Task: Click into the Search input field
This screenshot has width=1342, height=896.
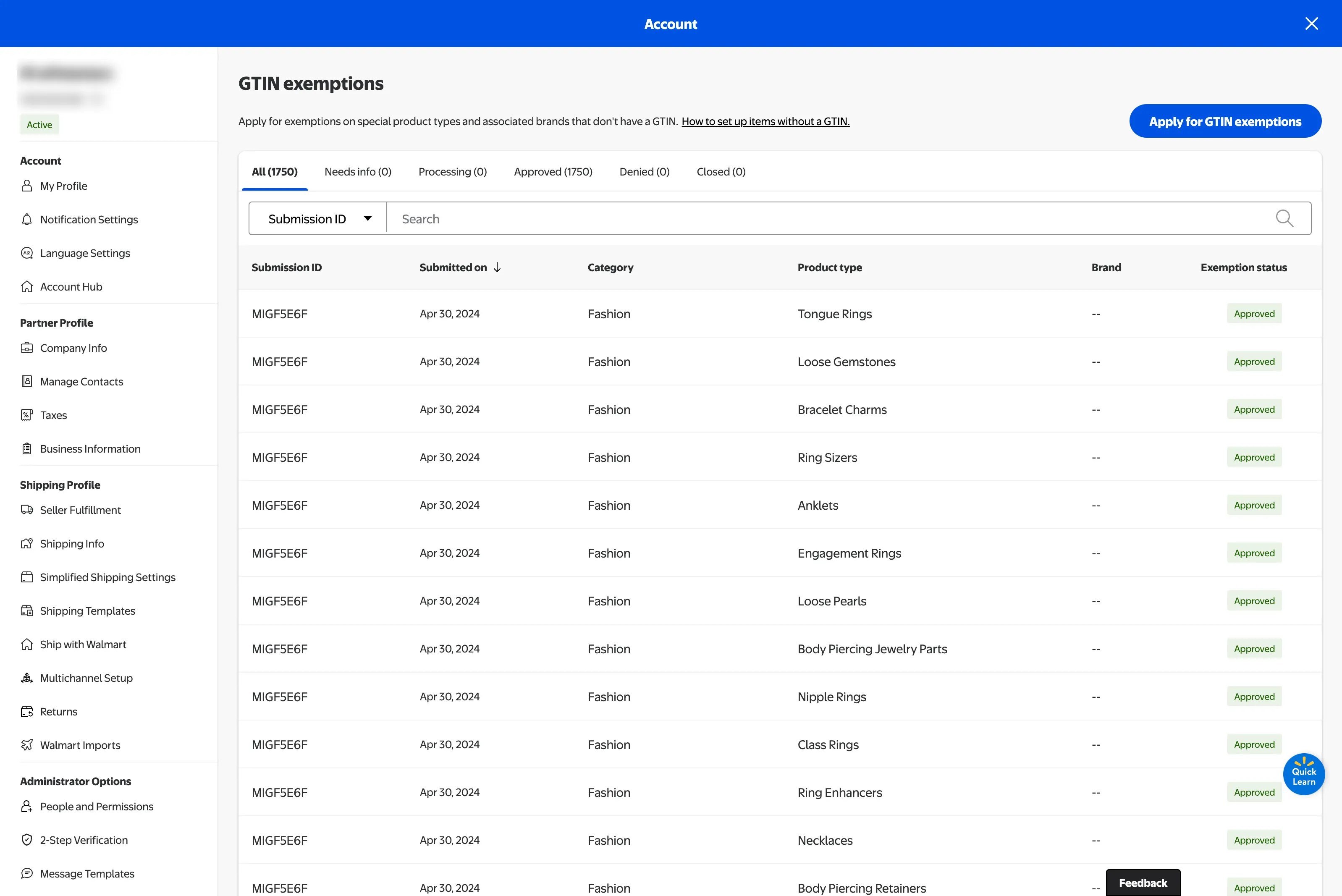Action: pyautogui.click(x=828, y=219)
